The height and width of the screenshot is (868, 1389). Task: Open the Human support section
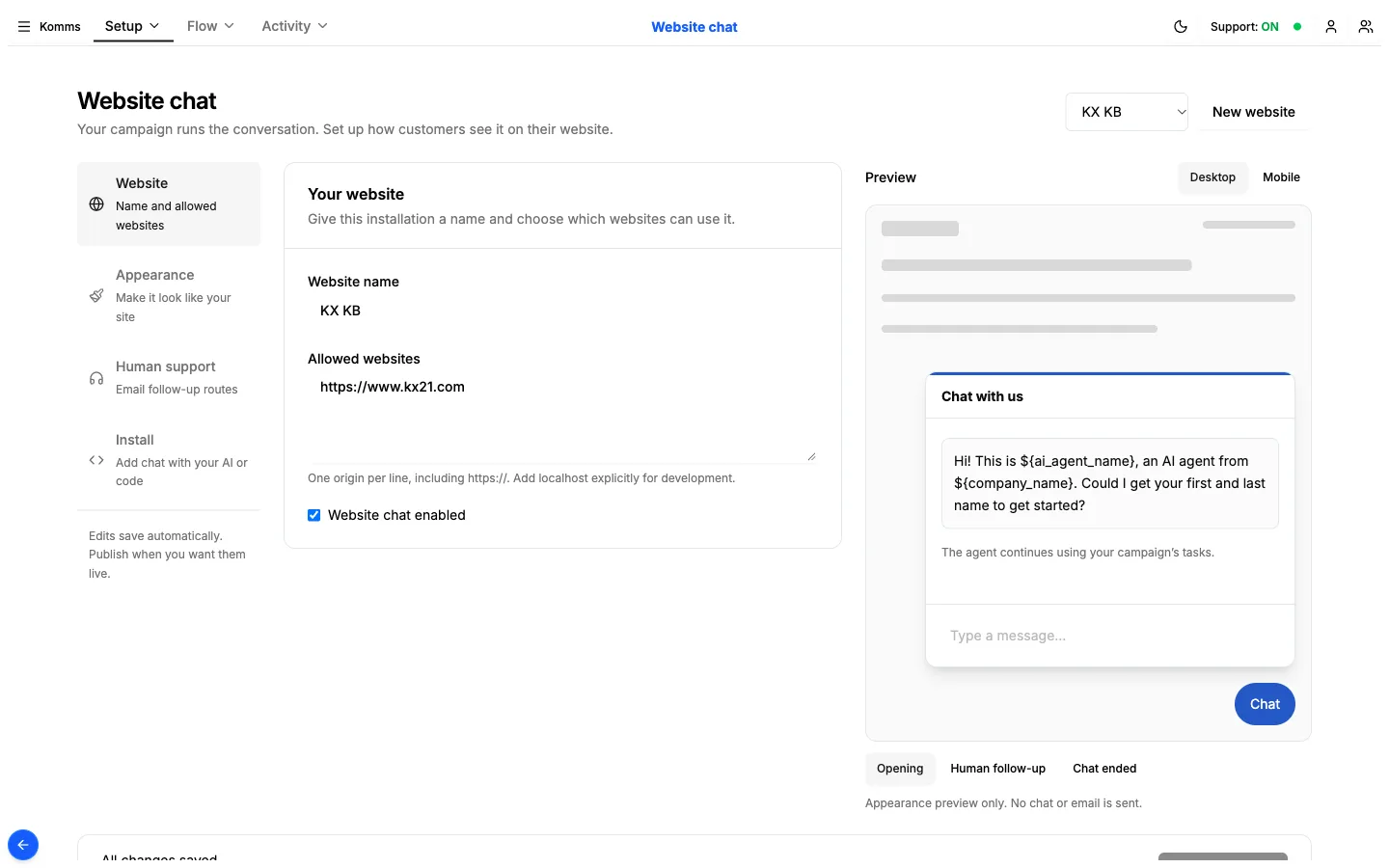pyautogui.click(x=169, y=378)
